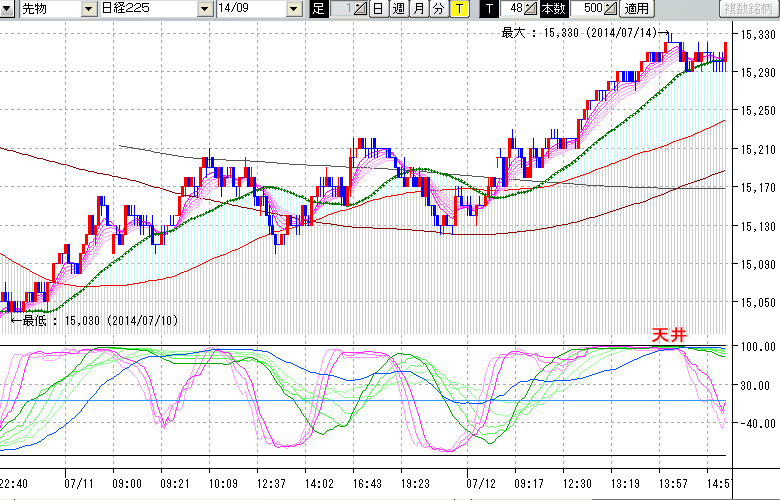Click the 適用 apply button

pyautogui.click(x=636, y=9)
